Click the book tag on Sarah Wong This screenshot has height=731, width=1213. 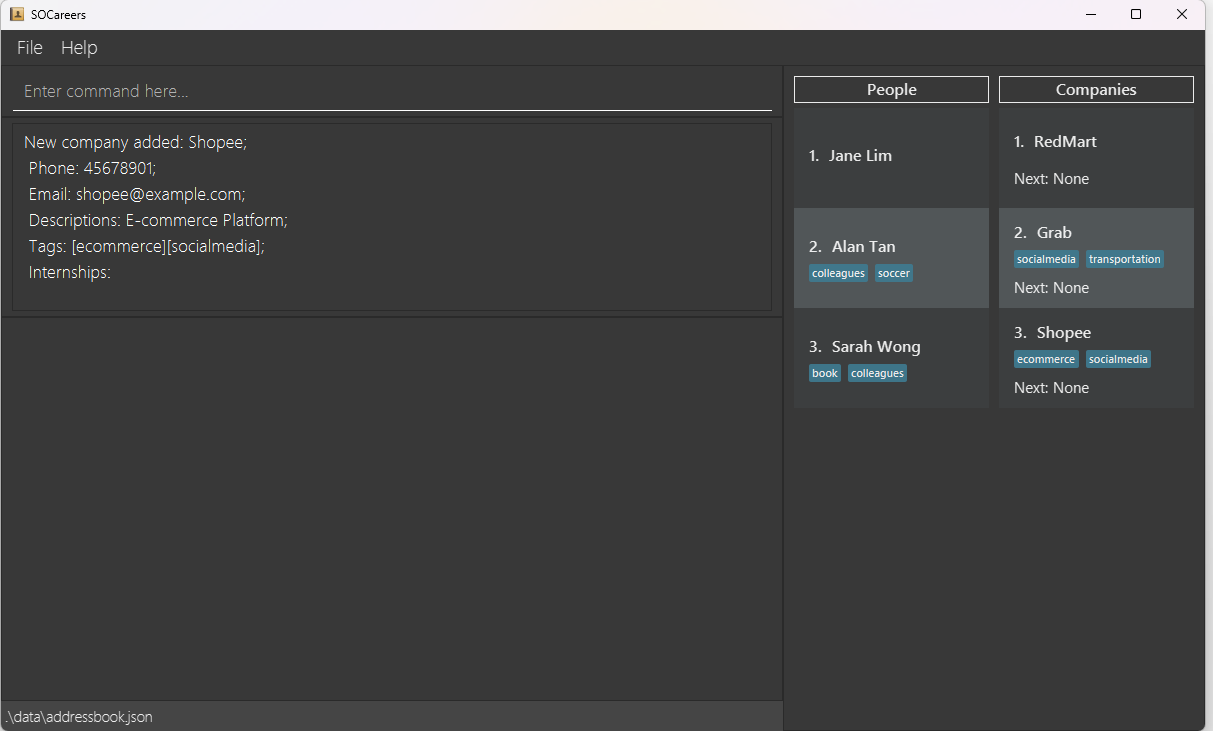click(825, 373)
